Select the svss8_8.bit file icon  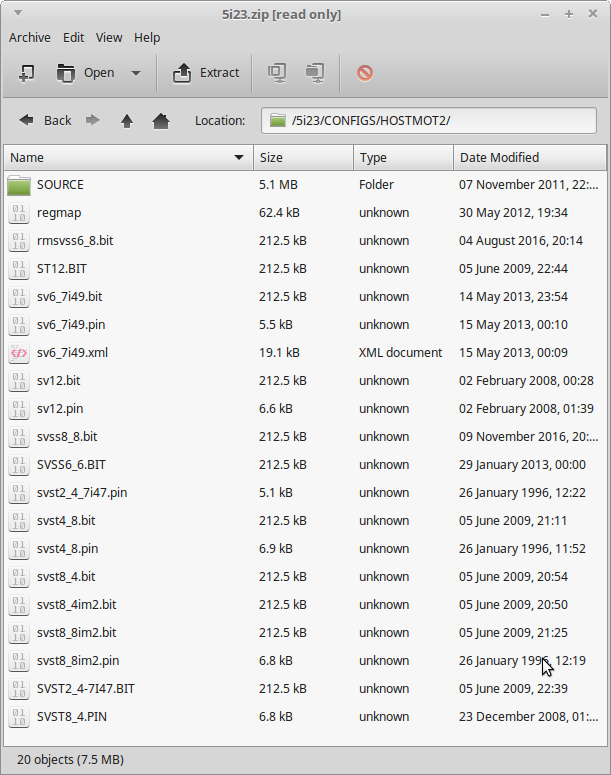pyautogui.click(x=19, y=437)
